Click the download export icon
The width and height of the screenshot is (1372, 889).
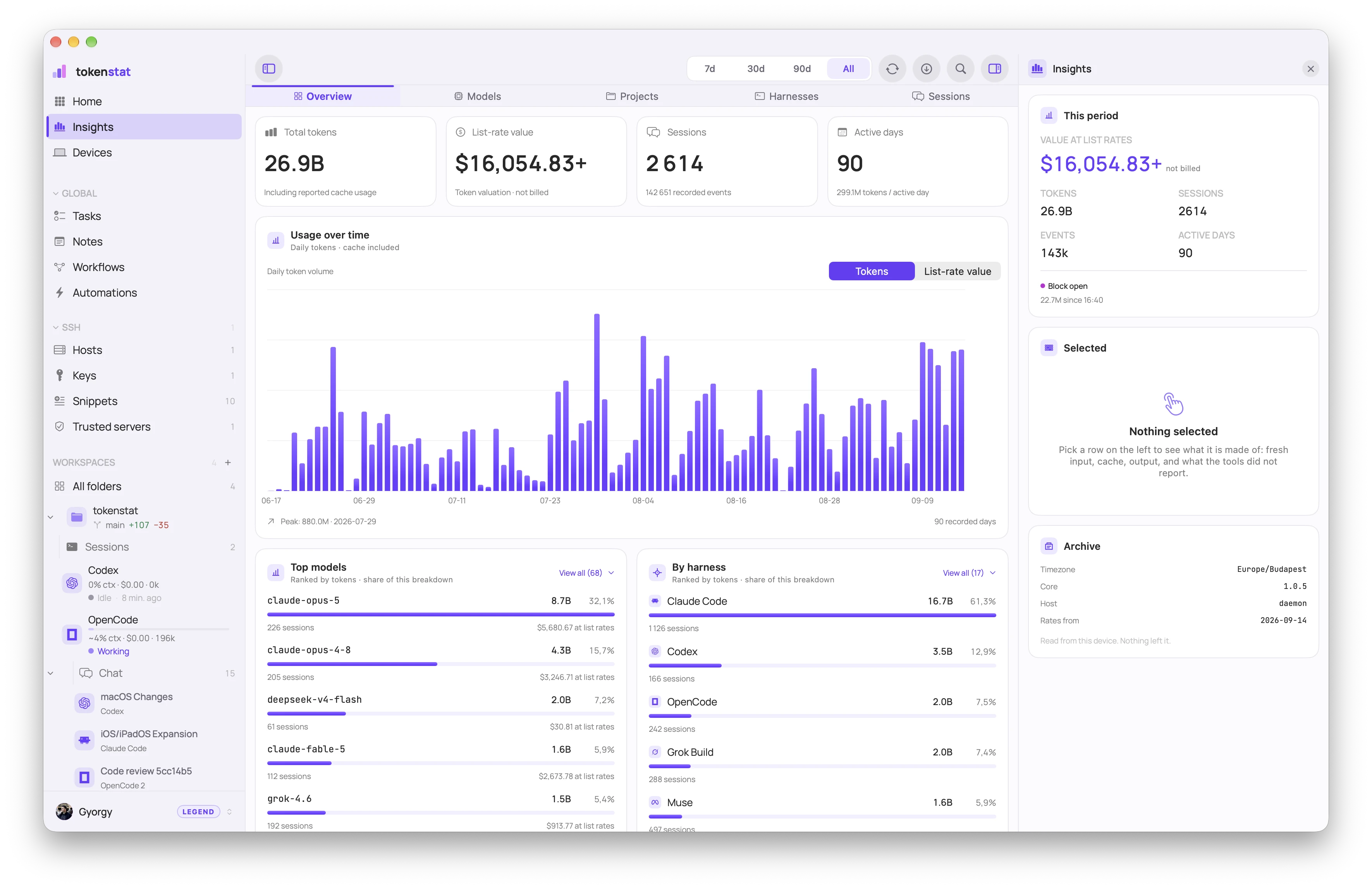tap(927, 69)
